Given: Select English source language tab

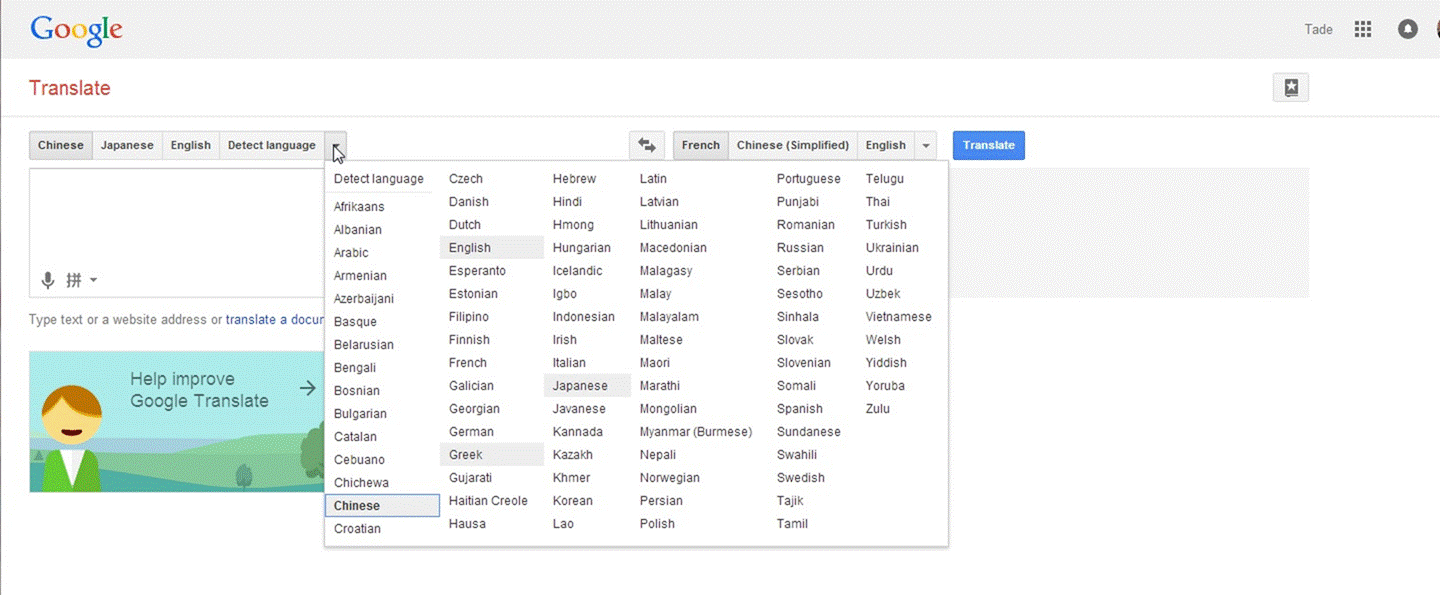Looking at the screenshot, I should tap(190, 145).
